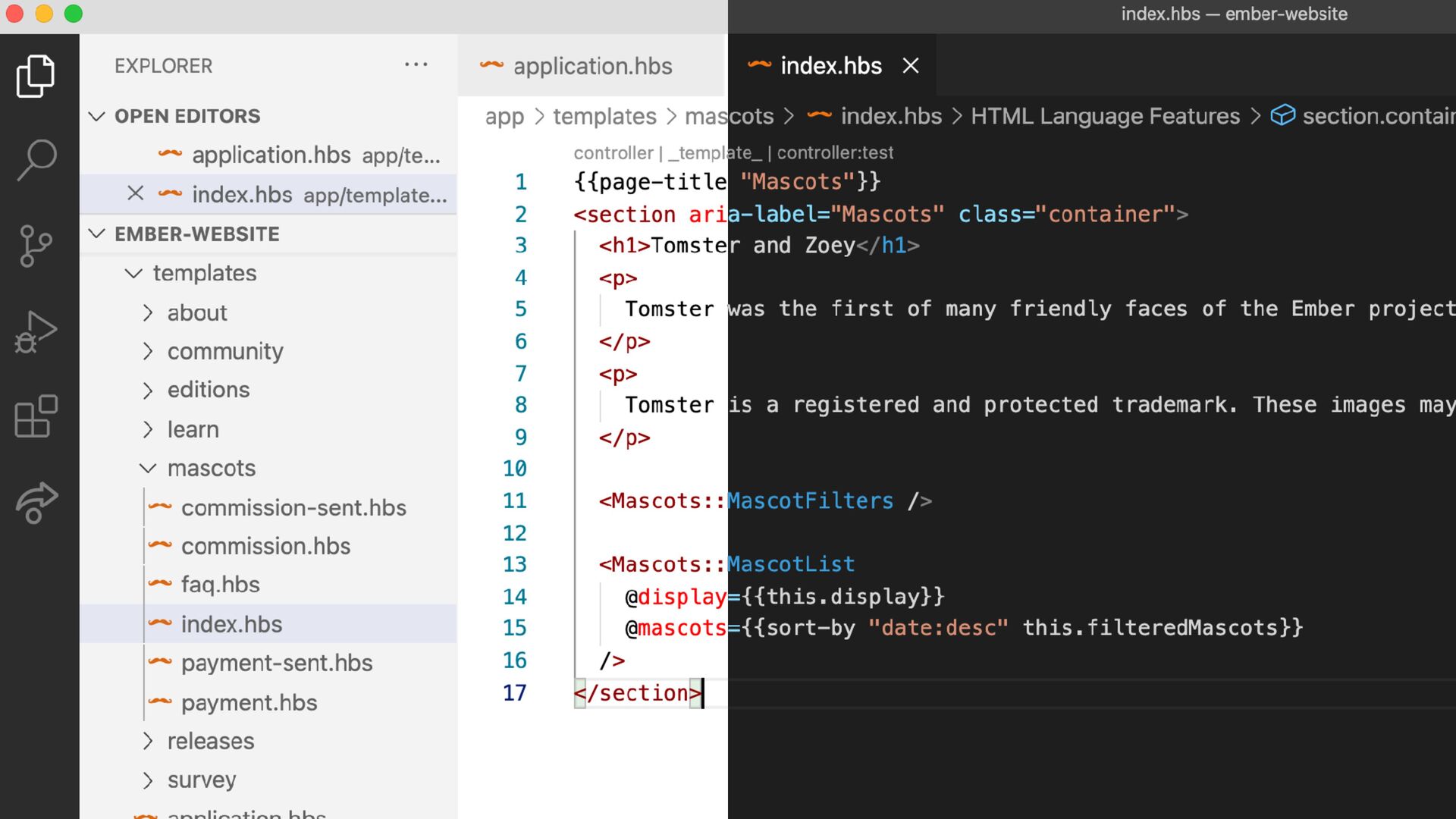Click the EXPLORER panel title

pyautogui.click(x=163, y=66)
